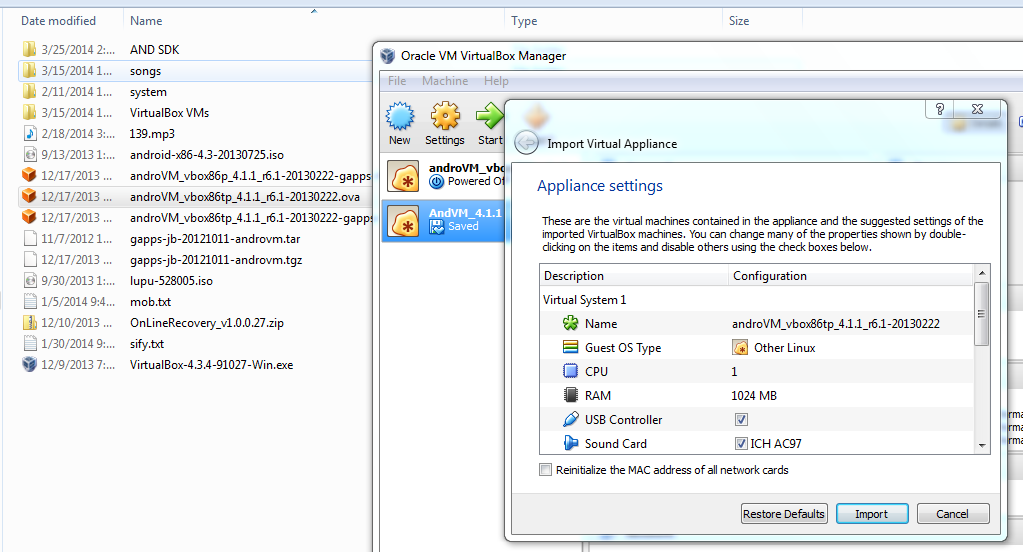This screenshot has width=1023, height=552.
Task: Open VirtualBox Settings gear icon
Action: 445,117
